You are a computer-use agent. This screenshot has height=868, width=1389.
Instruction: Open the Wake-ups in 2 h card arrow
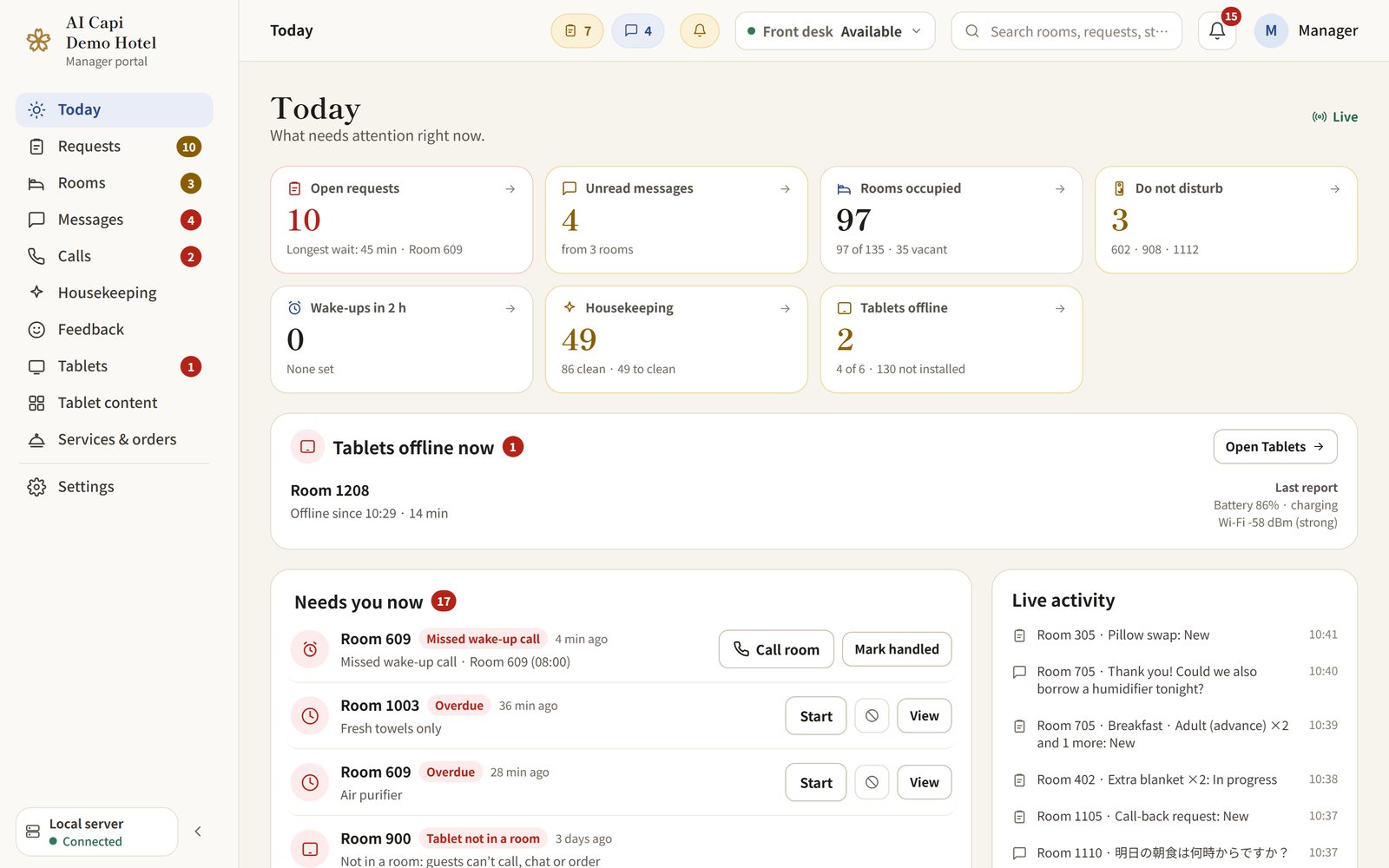click(510, 308)
